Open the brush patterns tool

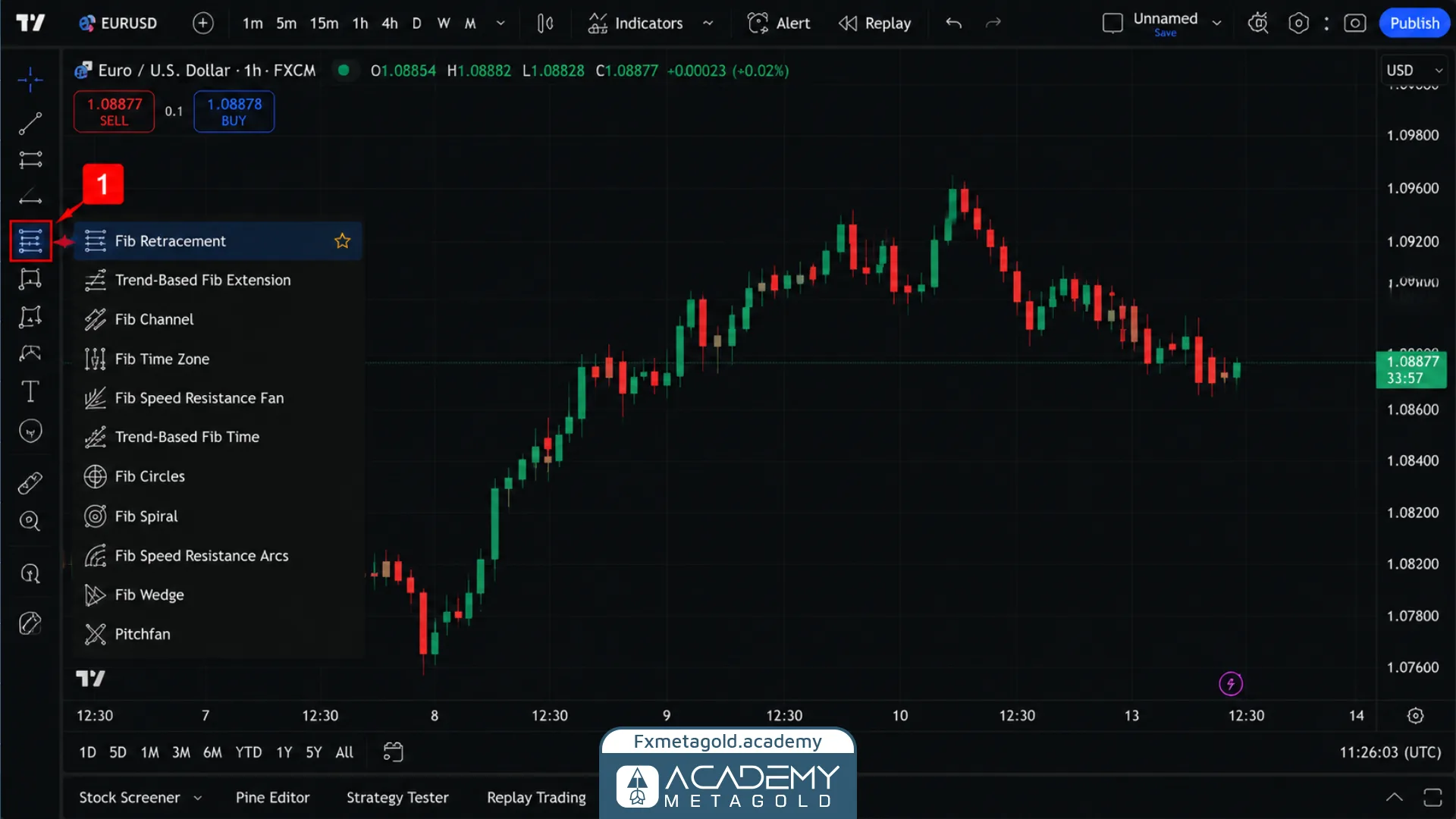[30, 353]
